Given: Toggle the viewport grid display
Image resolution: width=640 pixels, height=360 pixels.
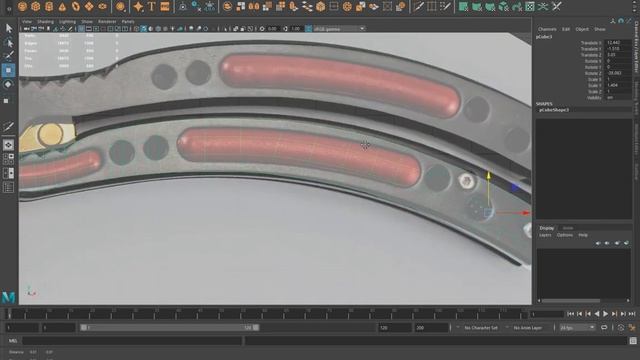Looking at the screenshot, I should click(82, 29).
